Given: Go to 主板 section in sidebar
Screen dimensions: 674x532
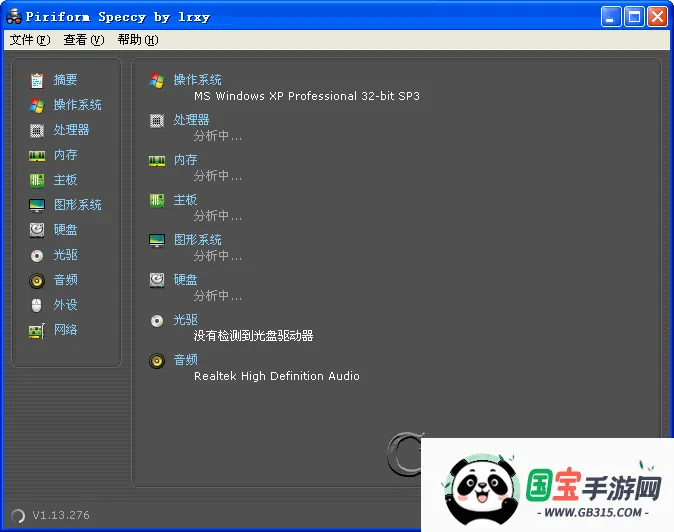Looking at the screenshot, I should [65, 180].
